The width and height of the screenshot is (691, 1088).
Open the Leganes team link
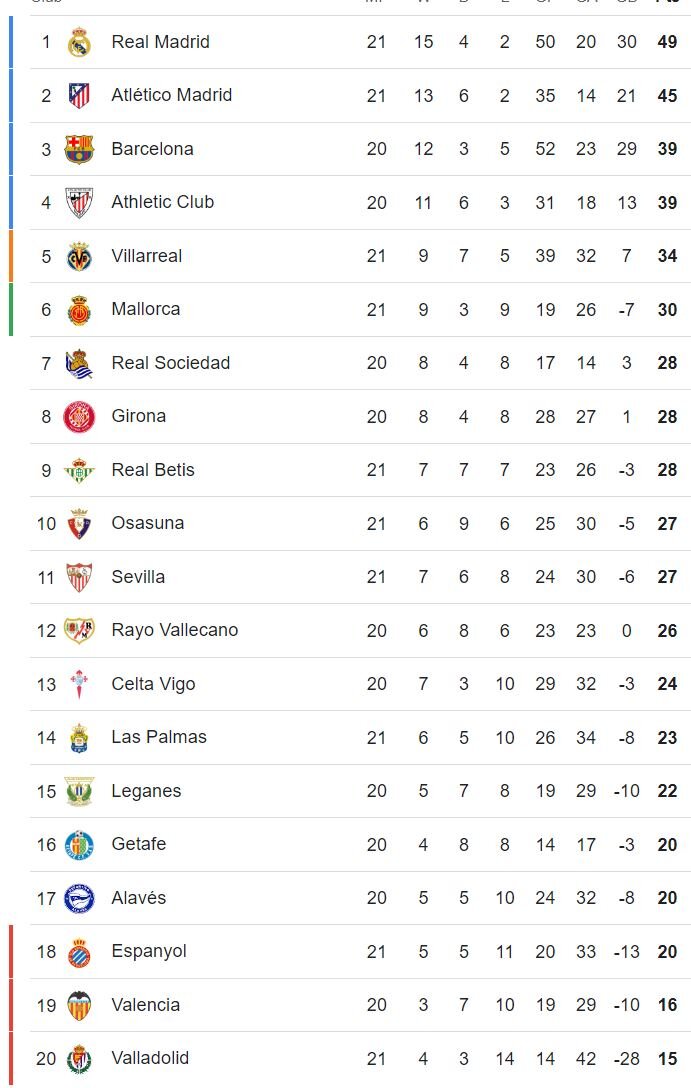tap(146, 791)
